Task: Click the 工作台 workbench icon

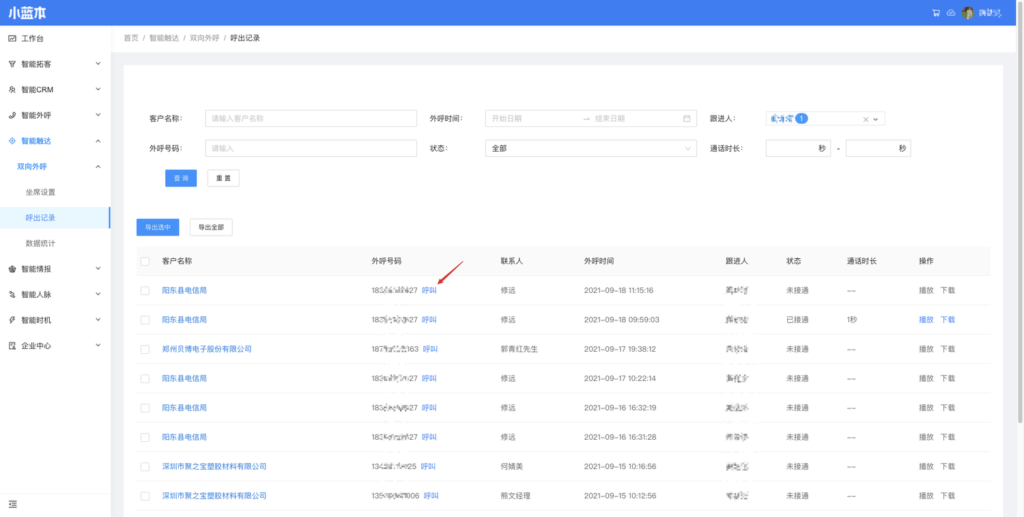Action: coord(12,38)
